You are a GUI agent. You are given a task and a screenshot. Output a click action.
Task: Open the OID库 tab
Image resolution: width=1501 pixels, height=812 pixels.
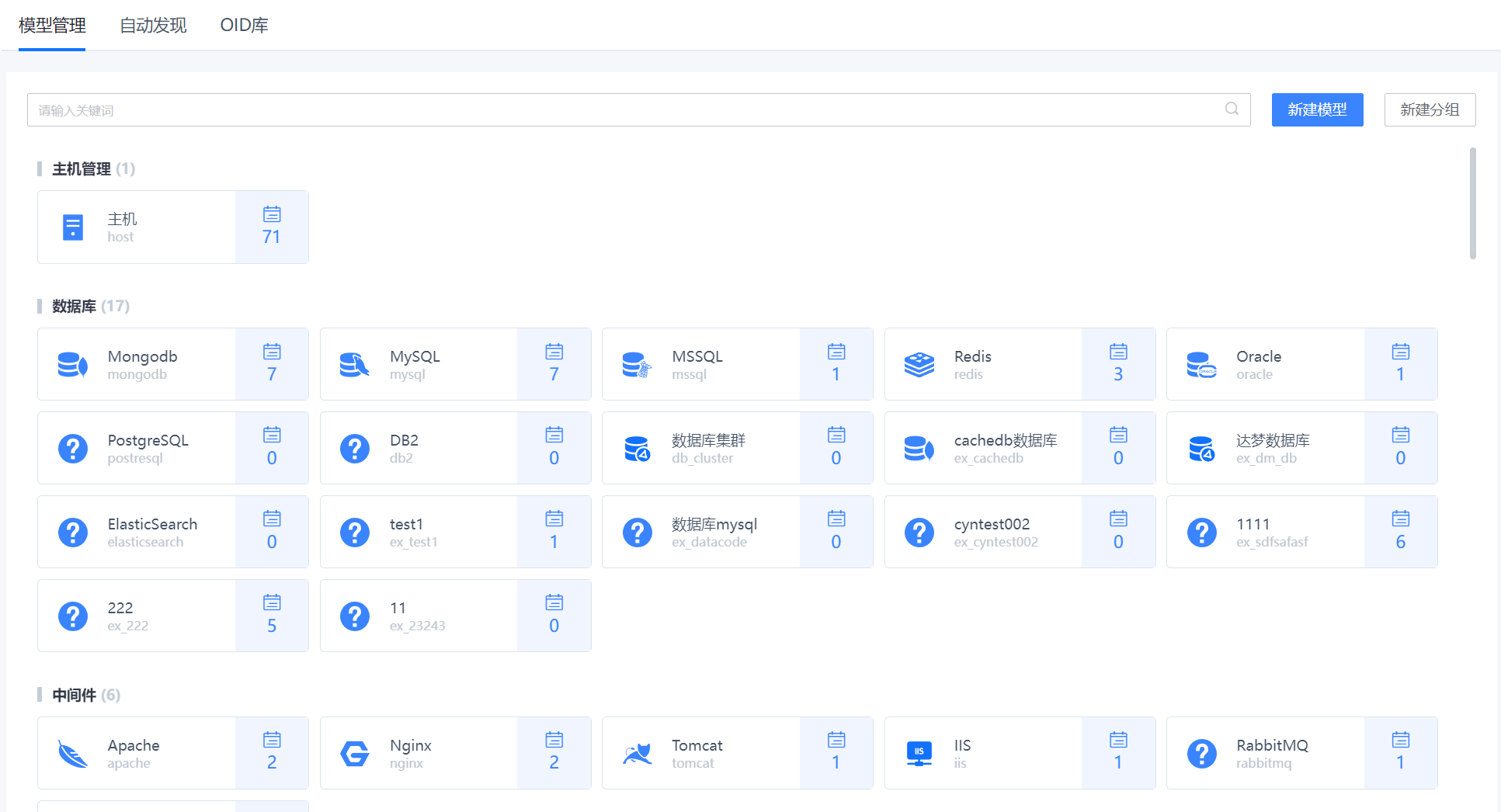coord(244,26)
